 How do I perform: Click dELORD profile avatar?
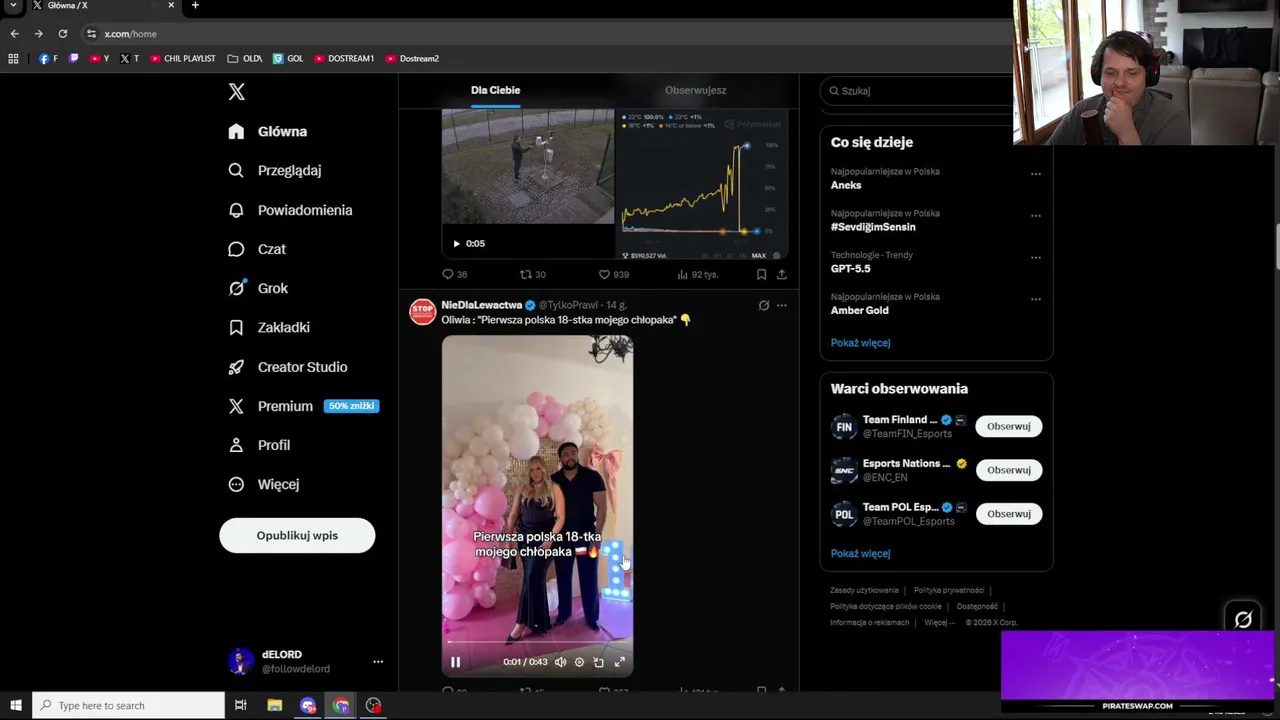240,661
